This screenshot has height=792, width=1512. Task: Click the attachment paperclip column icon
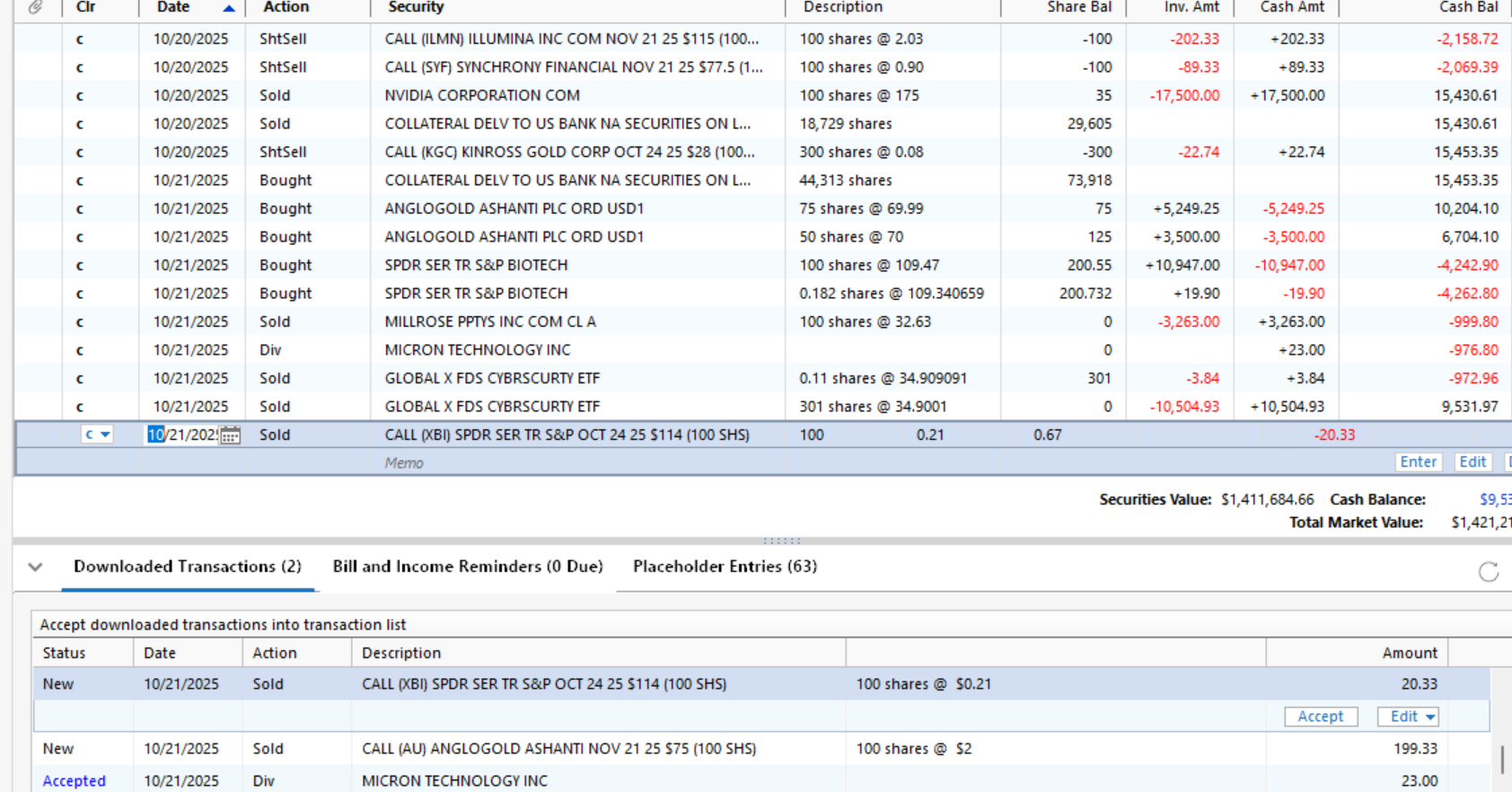click(36, 7)
